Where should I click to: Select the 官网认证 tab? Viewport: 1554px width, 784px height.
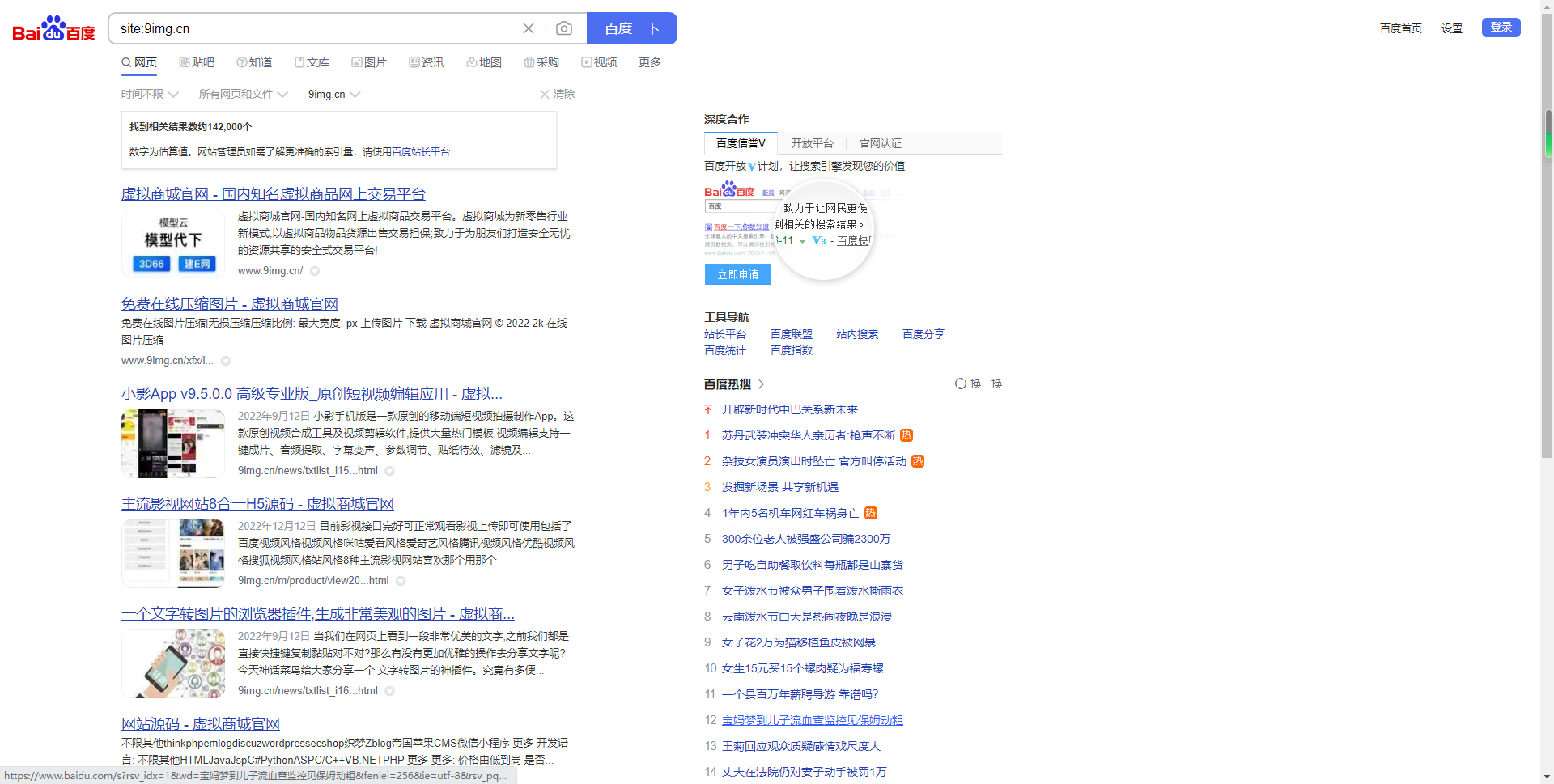point(880,143)
